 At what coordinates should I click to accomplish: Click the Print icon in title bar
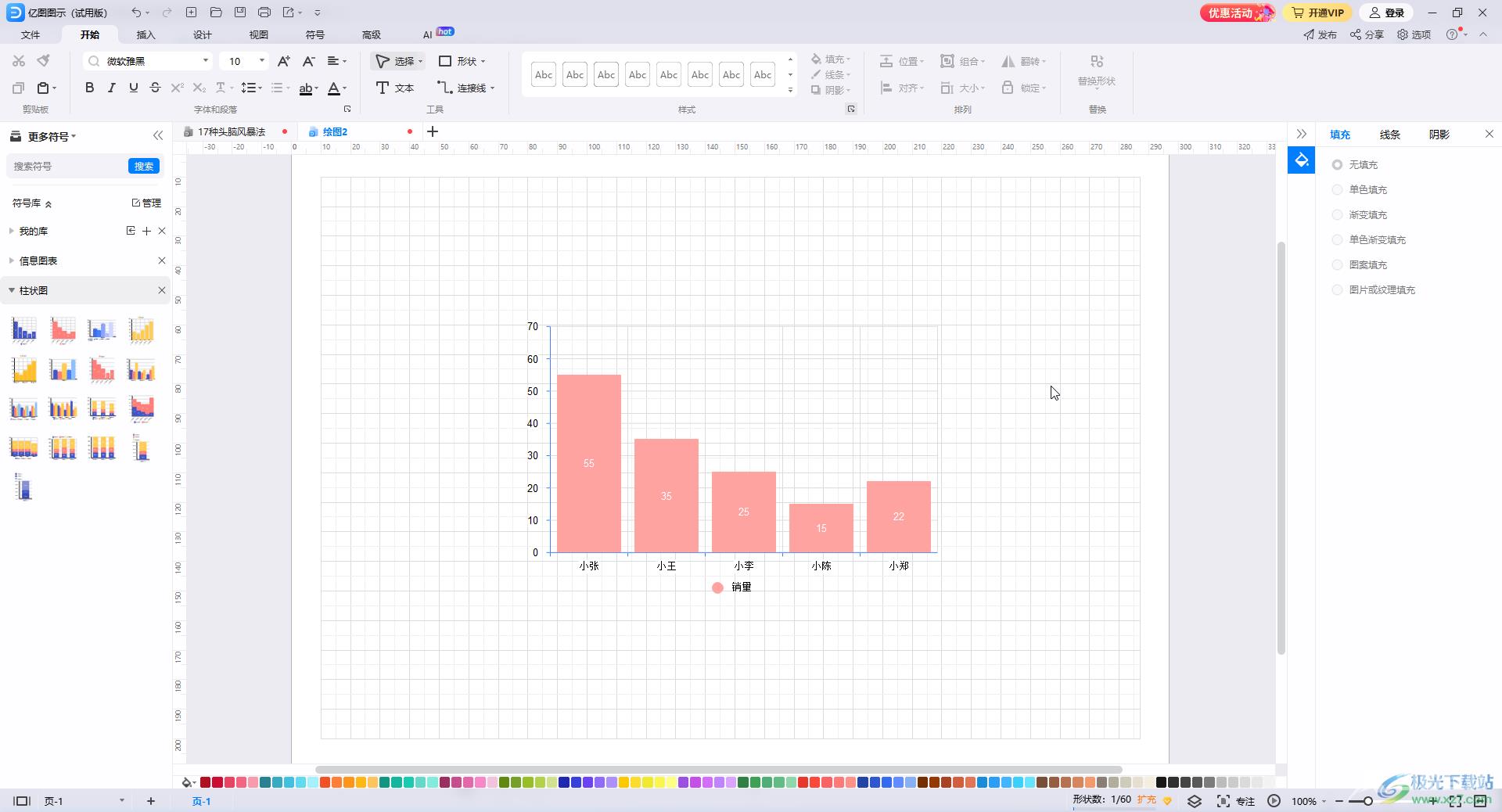264,13
